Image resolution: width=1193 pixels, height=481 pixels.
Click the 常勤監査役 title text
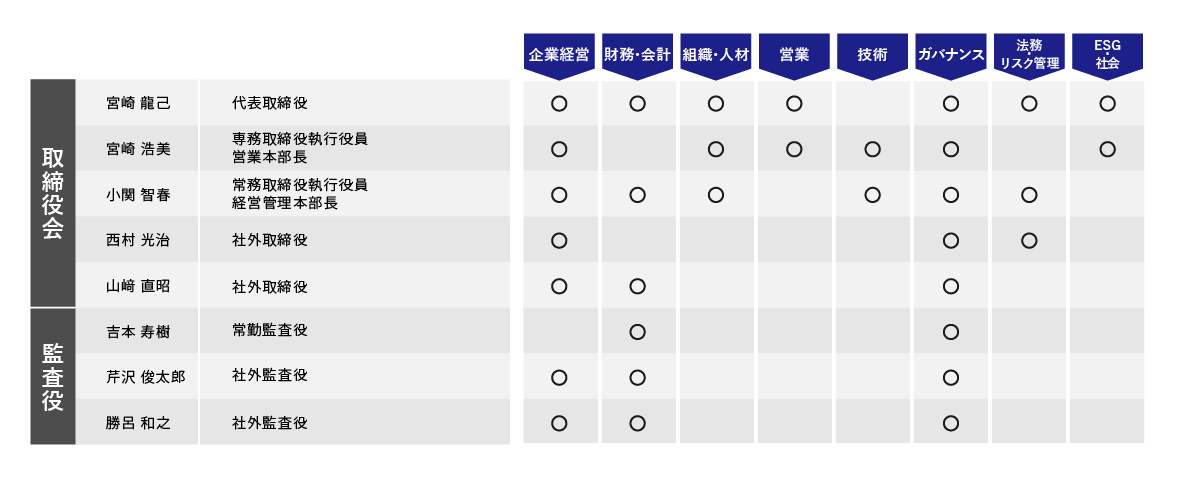pyautogui.click(x=269, y=330)
